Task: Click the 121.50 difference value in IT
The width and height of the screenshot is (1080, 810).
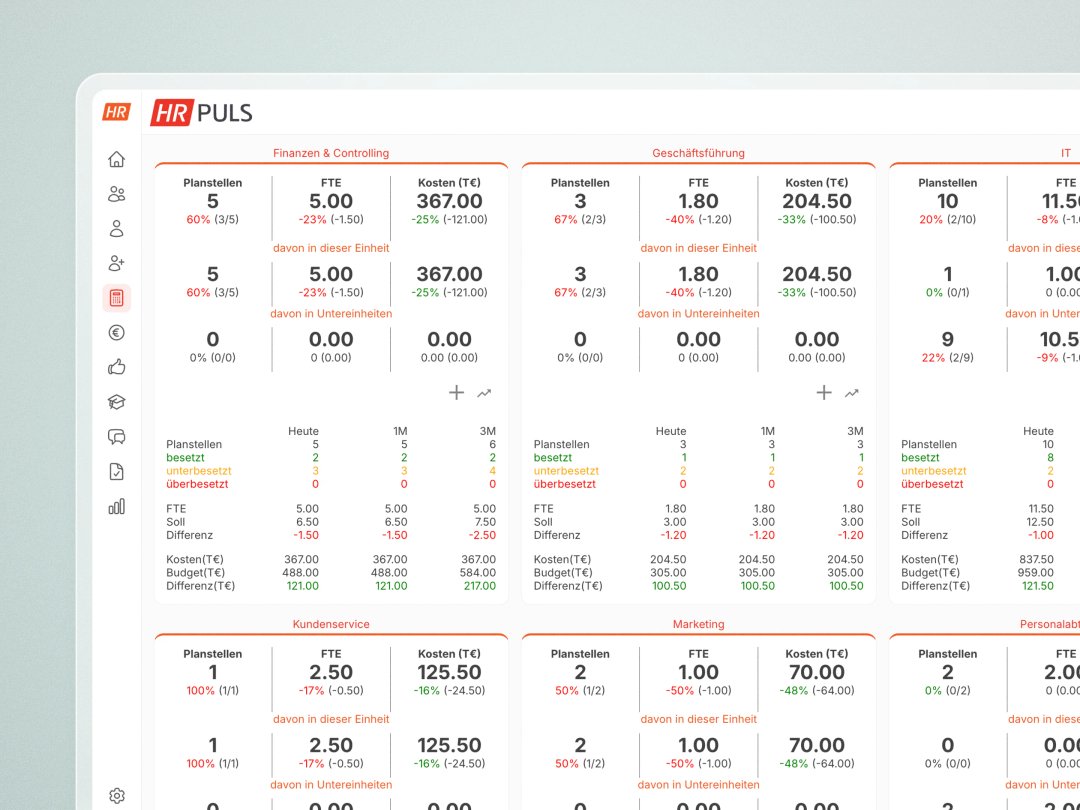Action: click(x=1038, y=585)
